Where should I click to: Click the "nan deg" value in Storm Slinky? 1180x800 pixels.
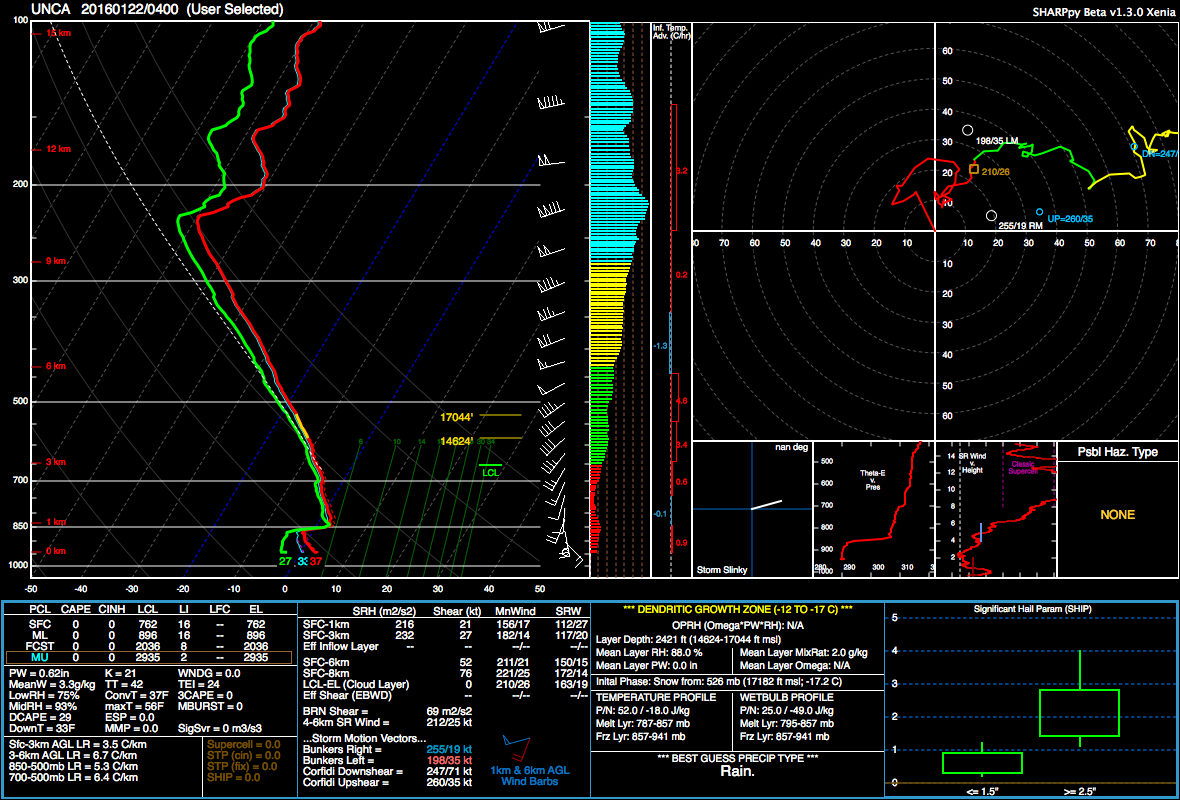click(x=791, y=448)
